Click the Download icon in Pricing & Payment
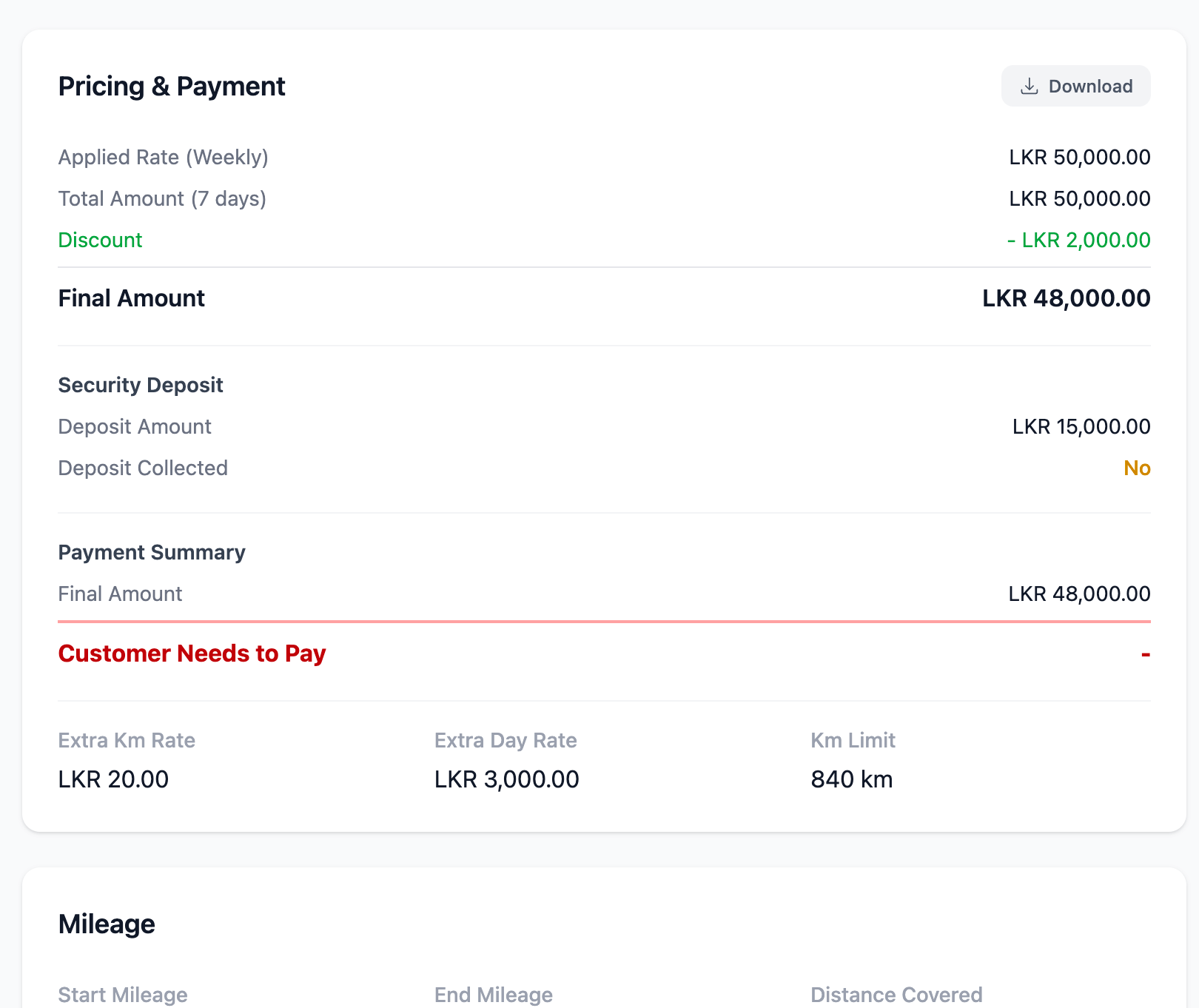Image resolution: width=1199 pixels, height=1008 pixels. [1030, 86]
